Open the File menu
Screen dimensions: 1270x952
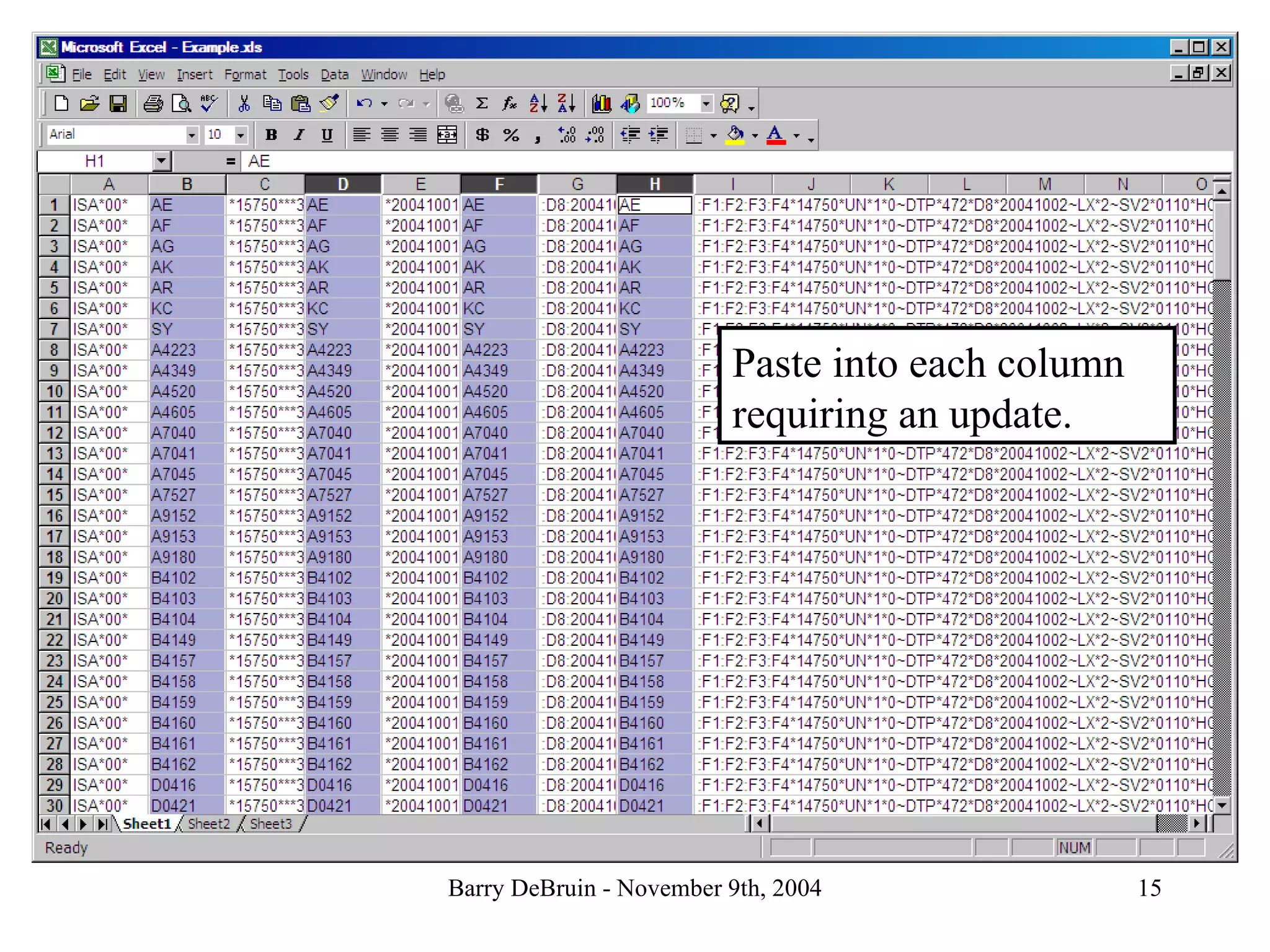82,74
